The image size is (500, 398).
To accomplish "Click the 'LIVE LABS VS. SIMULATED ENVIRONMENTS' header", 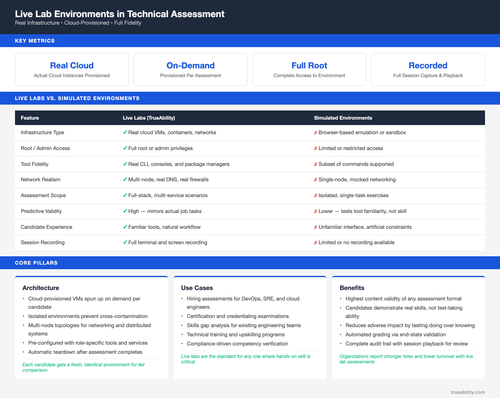I will coord(77,98).
